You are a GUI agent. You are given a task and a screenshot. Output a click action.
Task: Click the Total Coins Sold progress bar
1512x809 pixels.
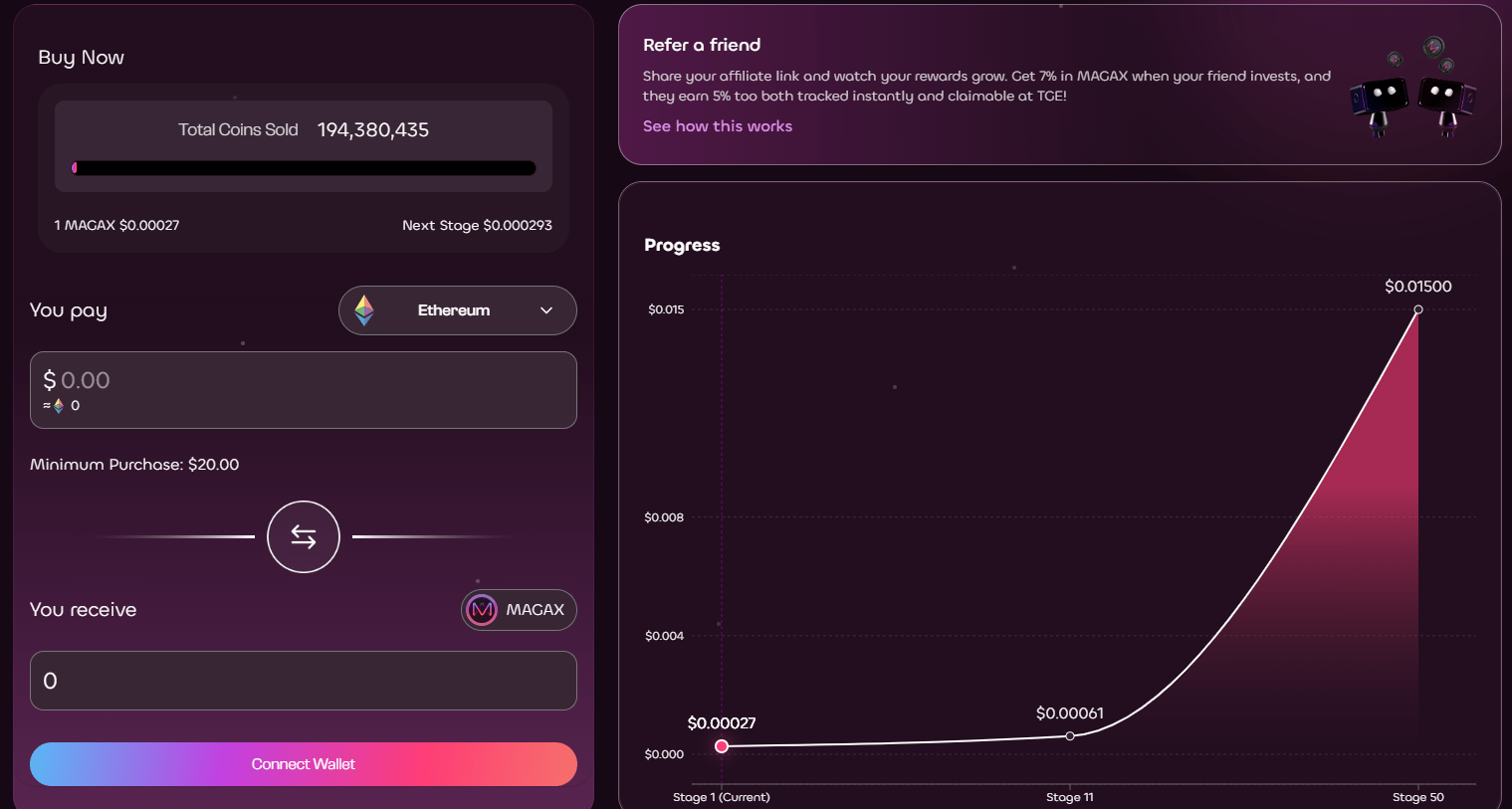click(x=304, y=168)
